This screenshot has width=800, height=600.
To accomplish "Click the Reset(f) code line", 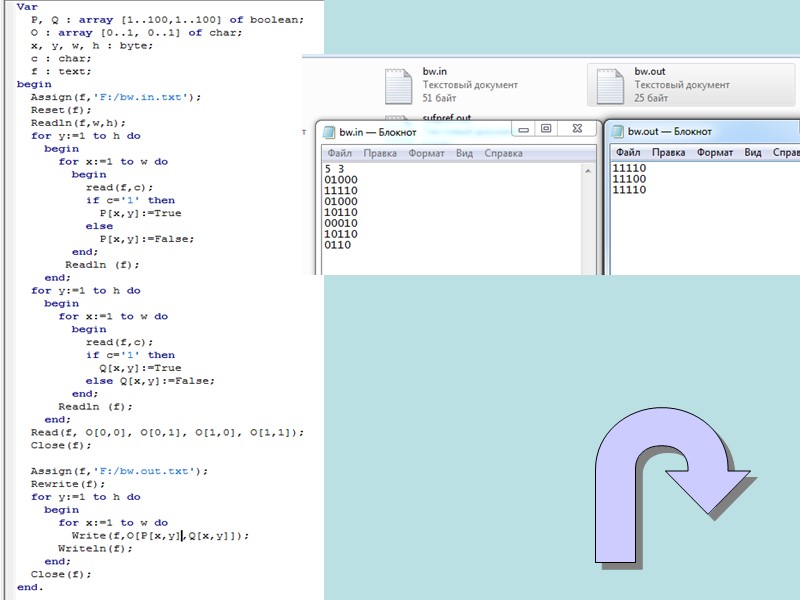I will 61,110.
